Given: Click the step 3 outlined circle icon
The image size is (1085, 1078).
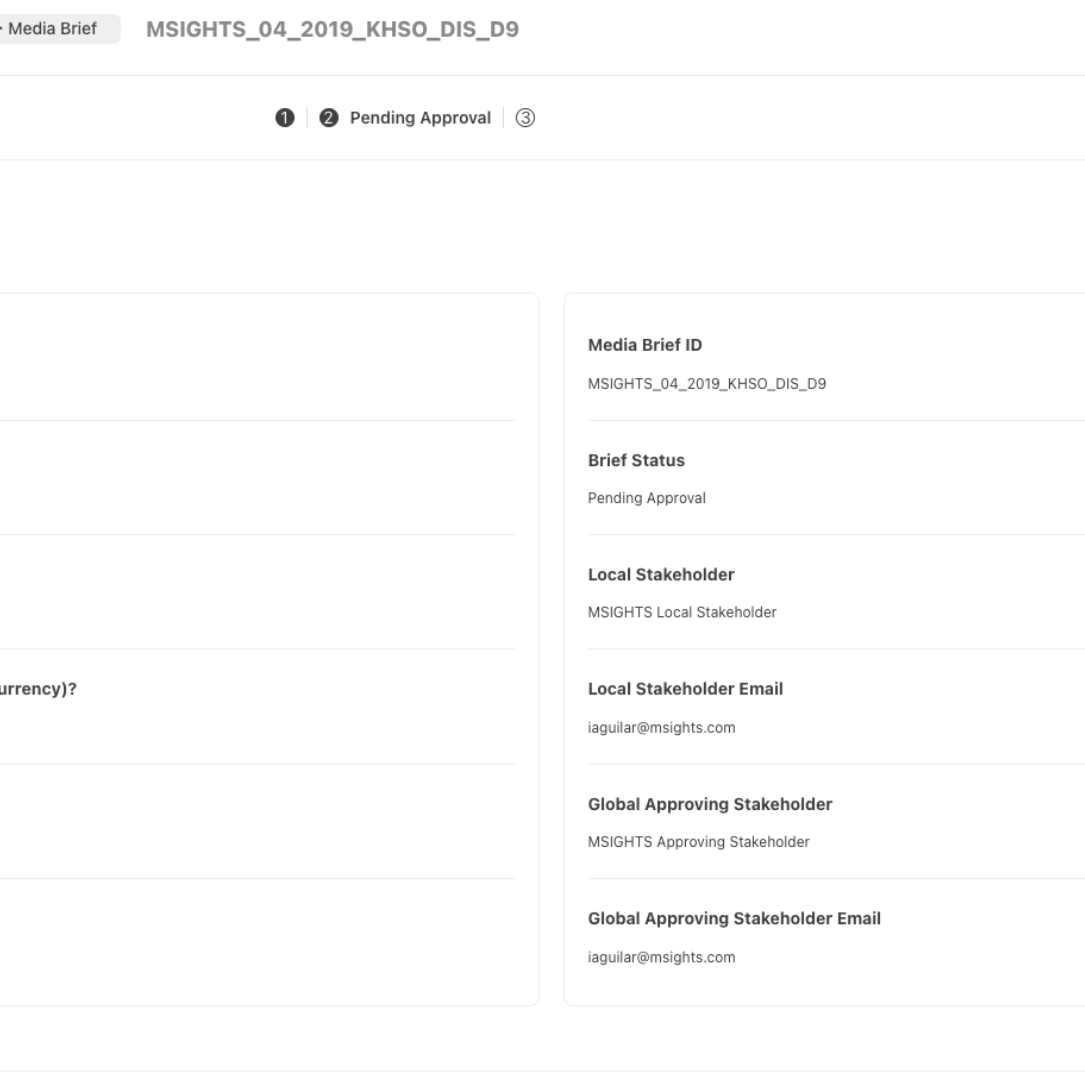Looking at the screenshot, I should 526,118.
